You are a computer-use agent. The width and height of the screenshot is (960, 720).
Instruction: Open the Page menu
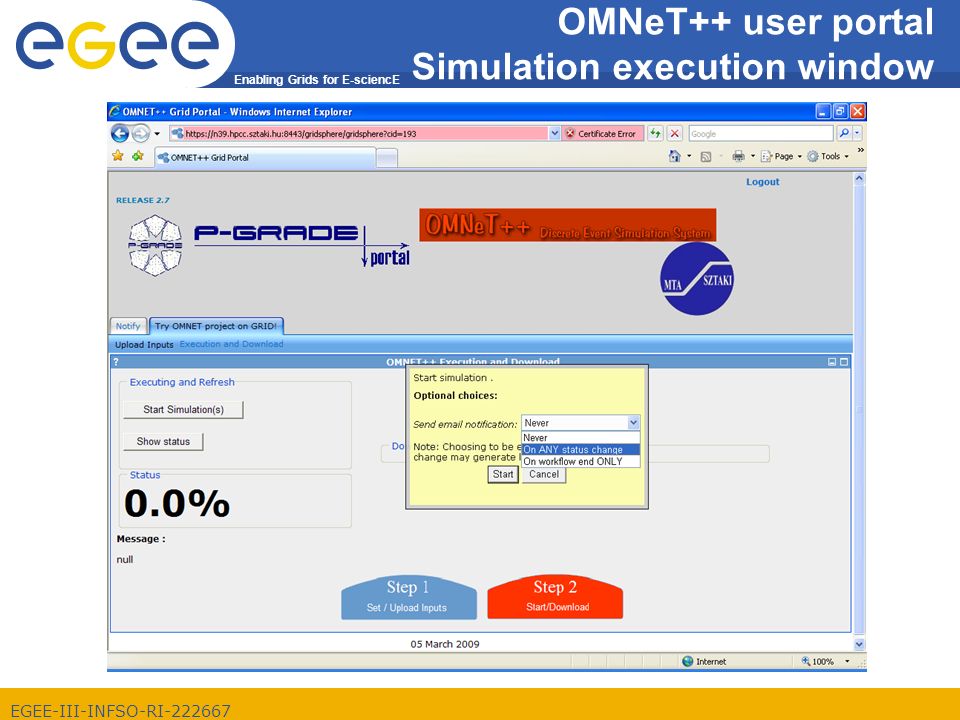[x=781, y=156]
